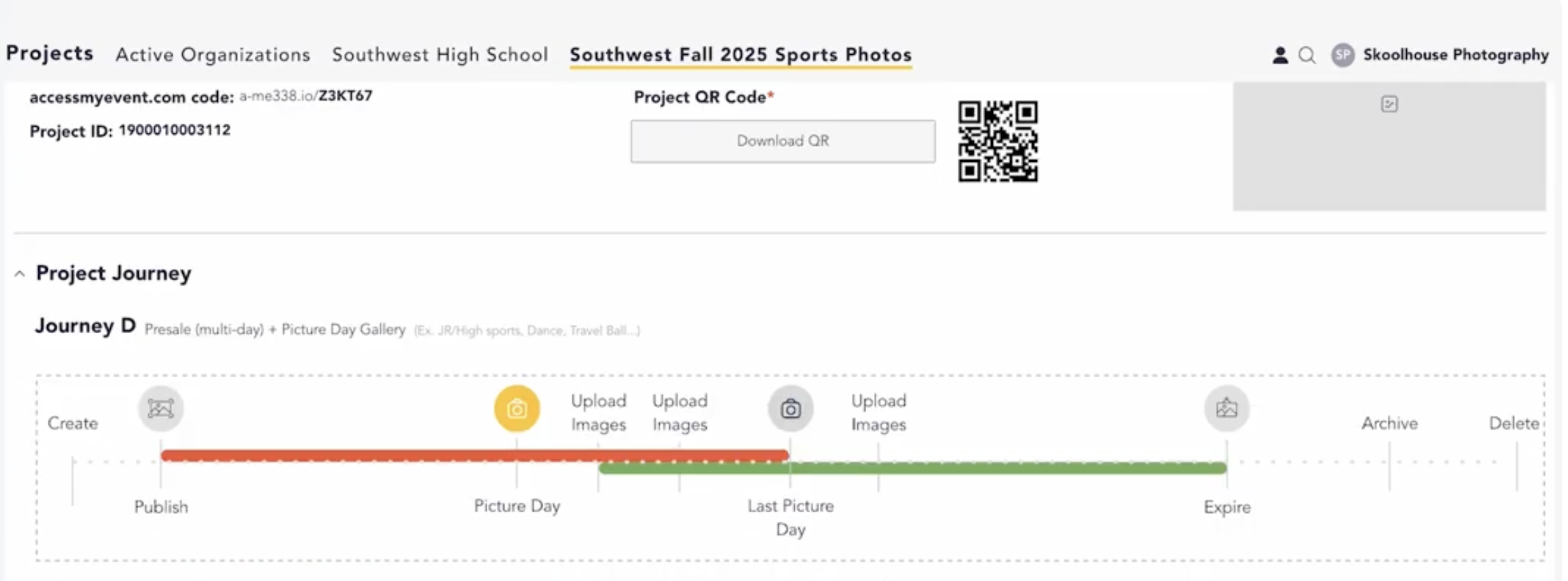Go to Active Organizations
This screenshot has width=1568, height=581.
[212, 55]
